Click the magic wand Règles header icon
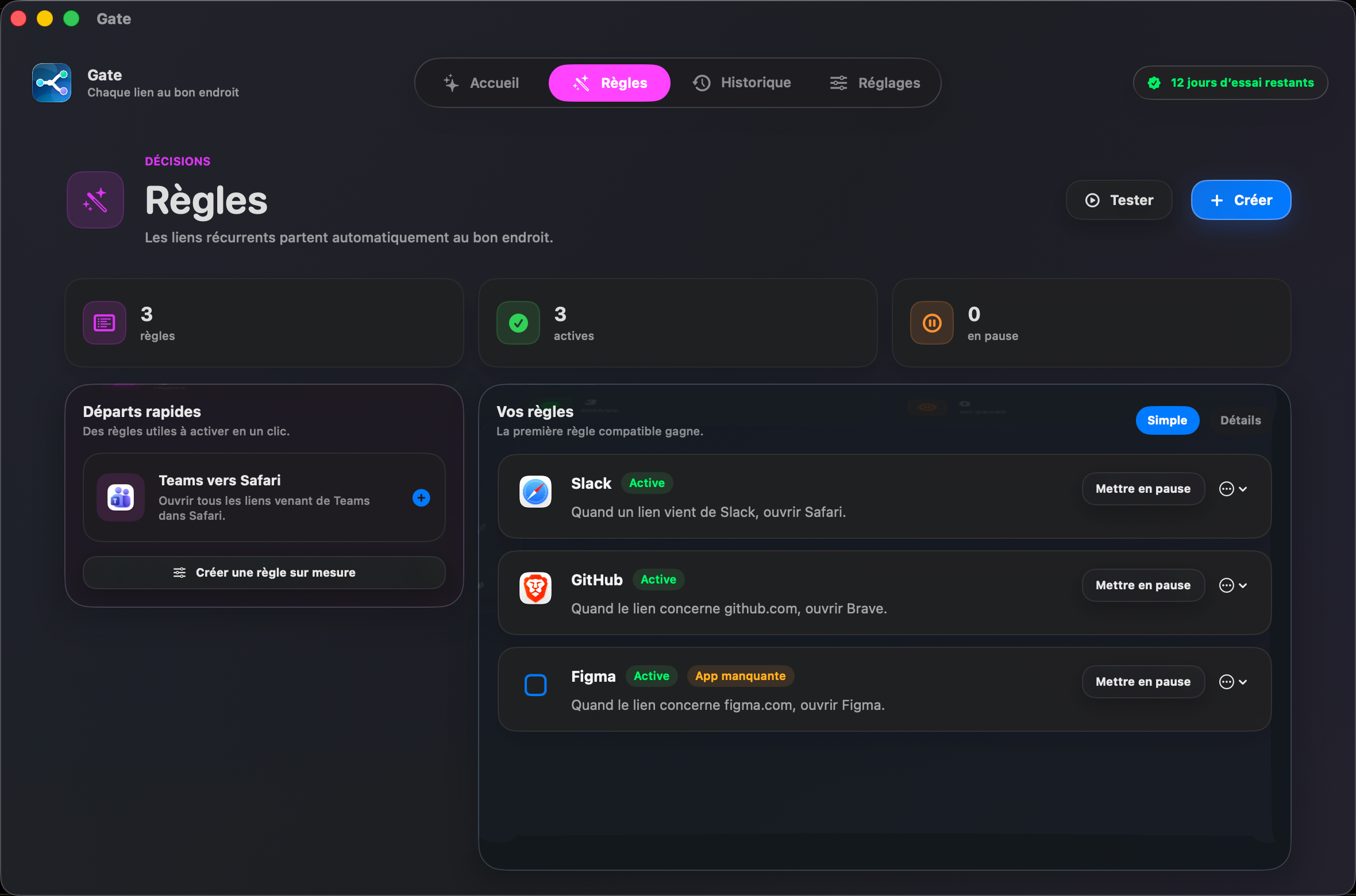 point(95,200)
